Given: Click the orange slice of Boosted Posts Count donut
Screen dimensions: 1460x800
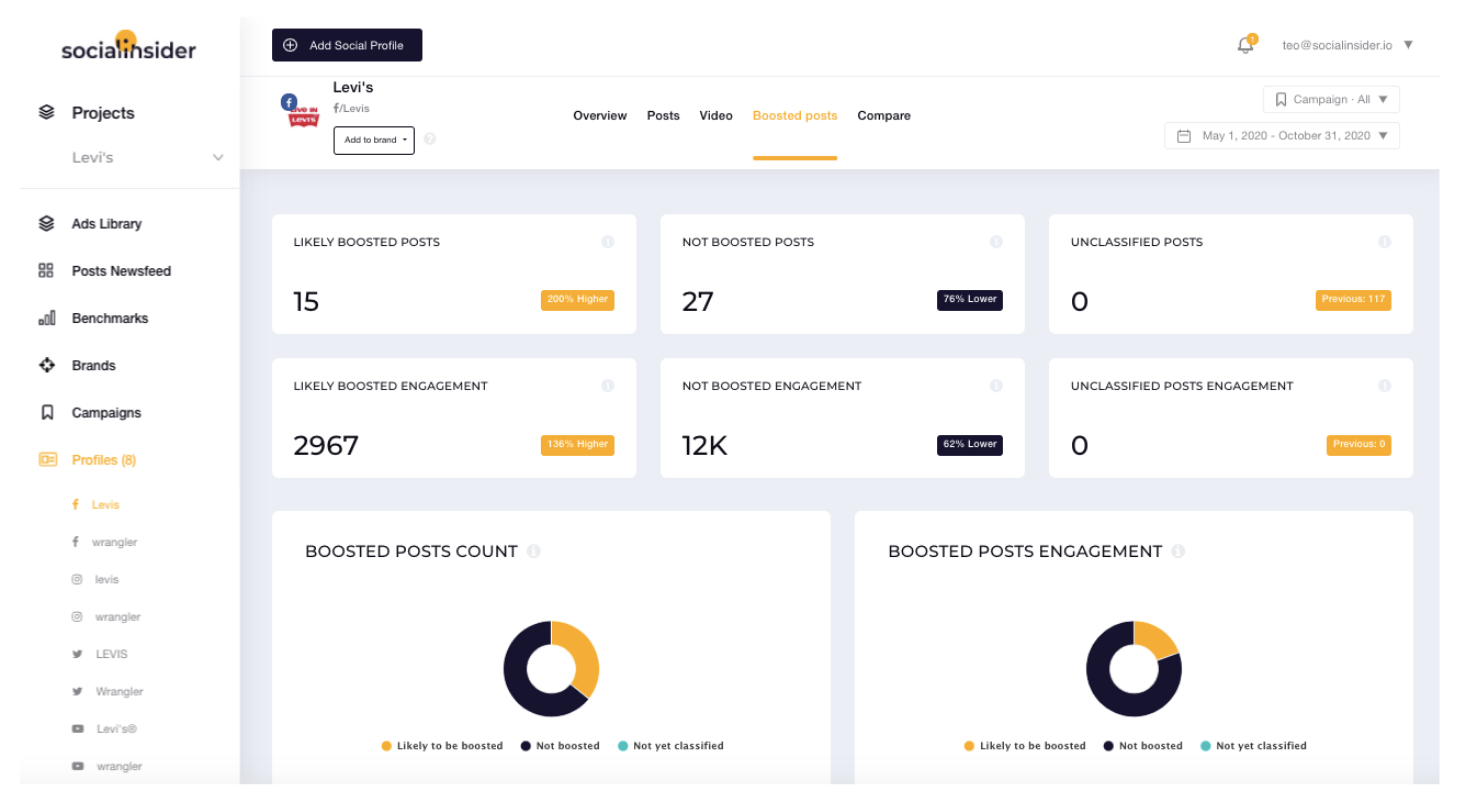Looking at the screenshot, I should [x=582, y=654].
